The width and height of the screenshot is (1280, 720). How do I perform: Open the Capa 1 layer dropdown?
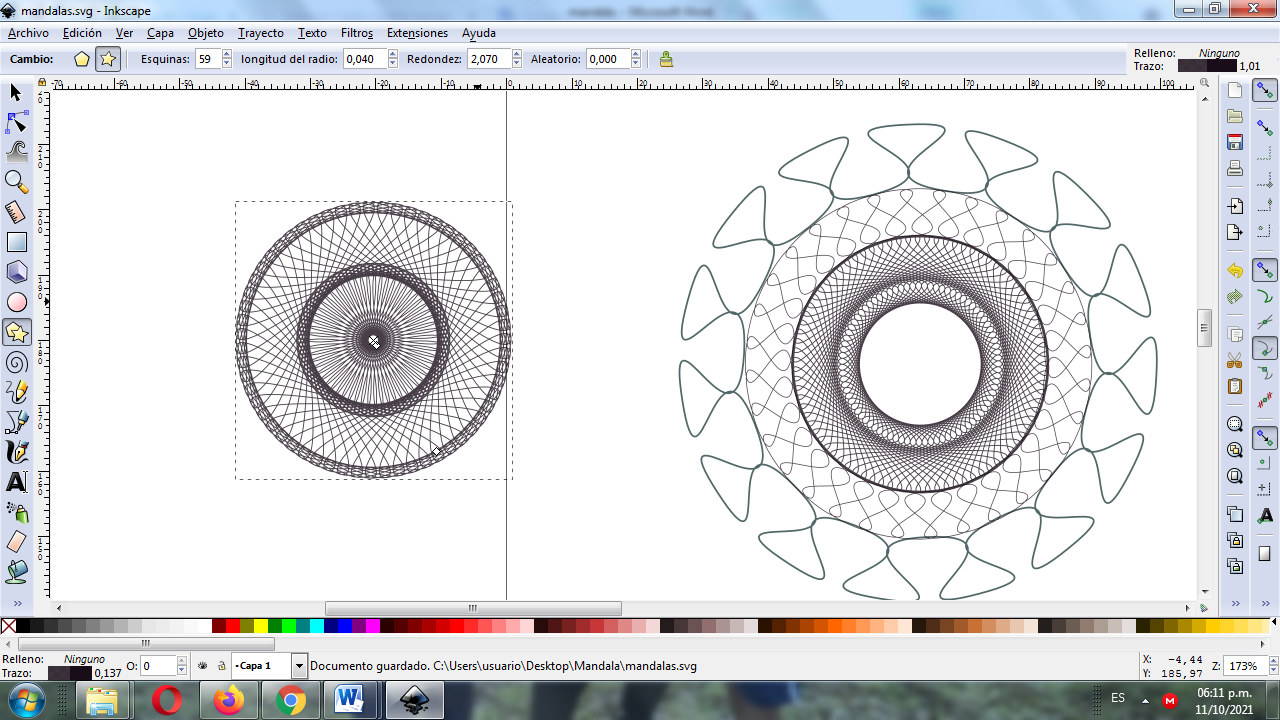pyautogui.click(x=299, y=666)
